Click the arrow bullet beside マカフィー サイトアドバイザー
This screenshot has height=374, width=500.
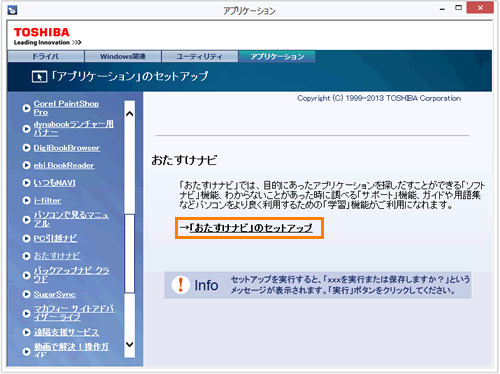[x=26, y=313]
